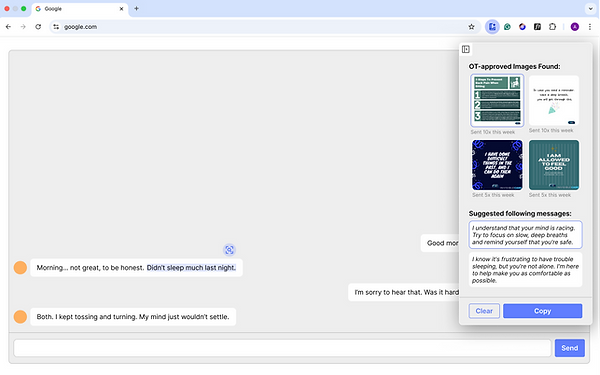Open site information icon in address bar
Image resolution: width=600 pixels, height=375 pixels.
click(x=56, y=27)
